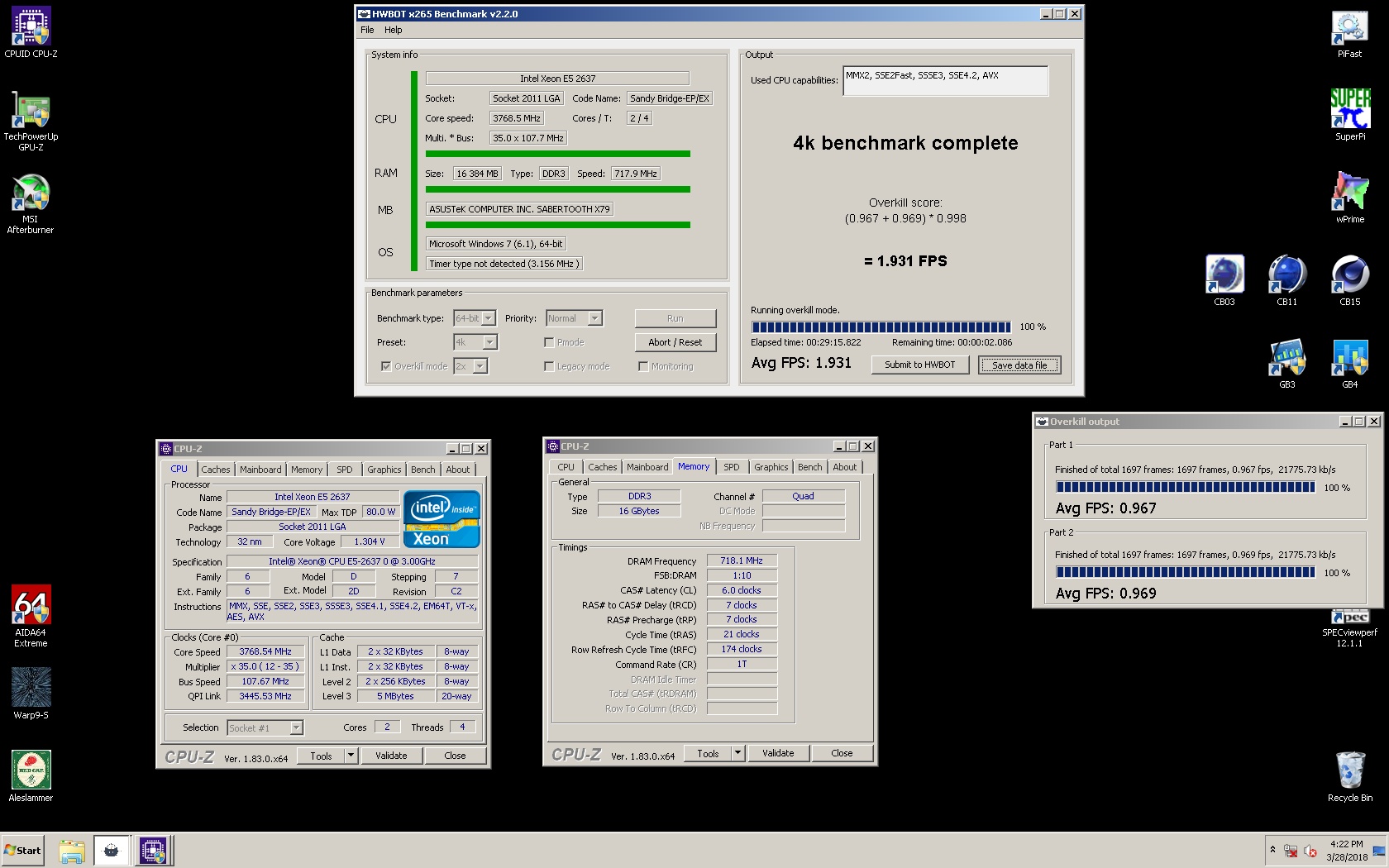
Task: Click the network tray icon with red X
Action: click(1291, 851)
